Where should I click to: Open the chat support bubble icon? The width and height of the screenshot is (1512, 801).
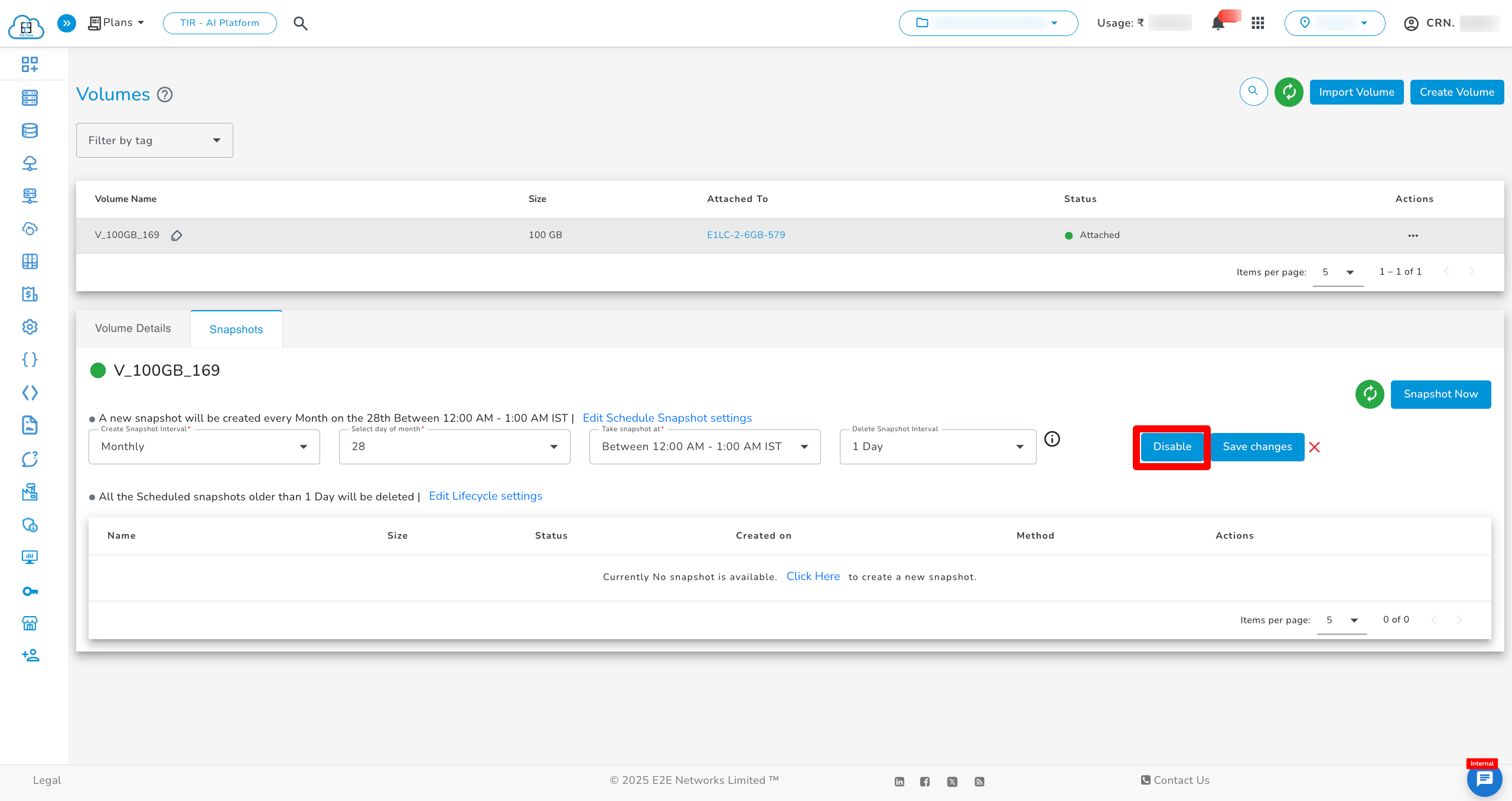[x=1484, y=780]
